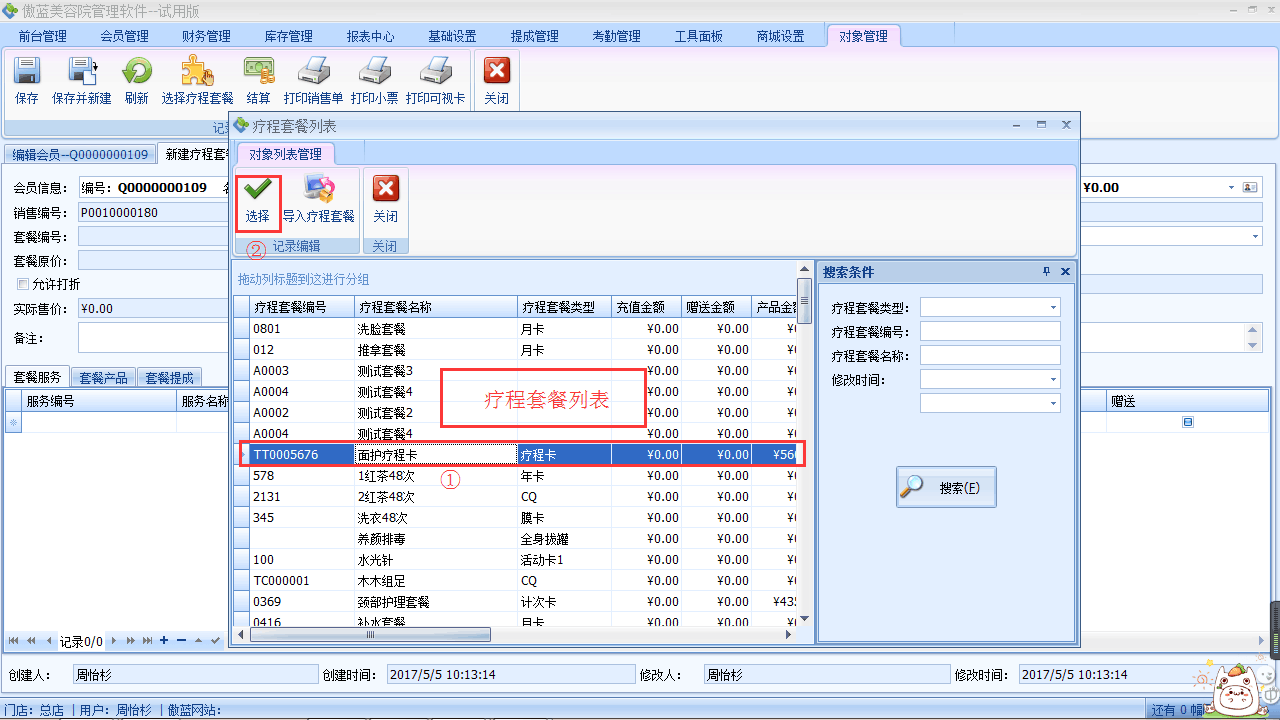Click the green checkmark Select (选择) button
The image size is (1280, 720).
tap(257, 198)
